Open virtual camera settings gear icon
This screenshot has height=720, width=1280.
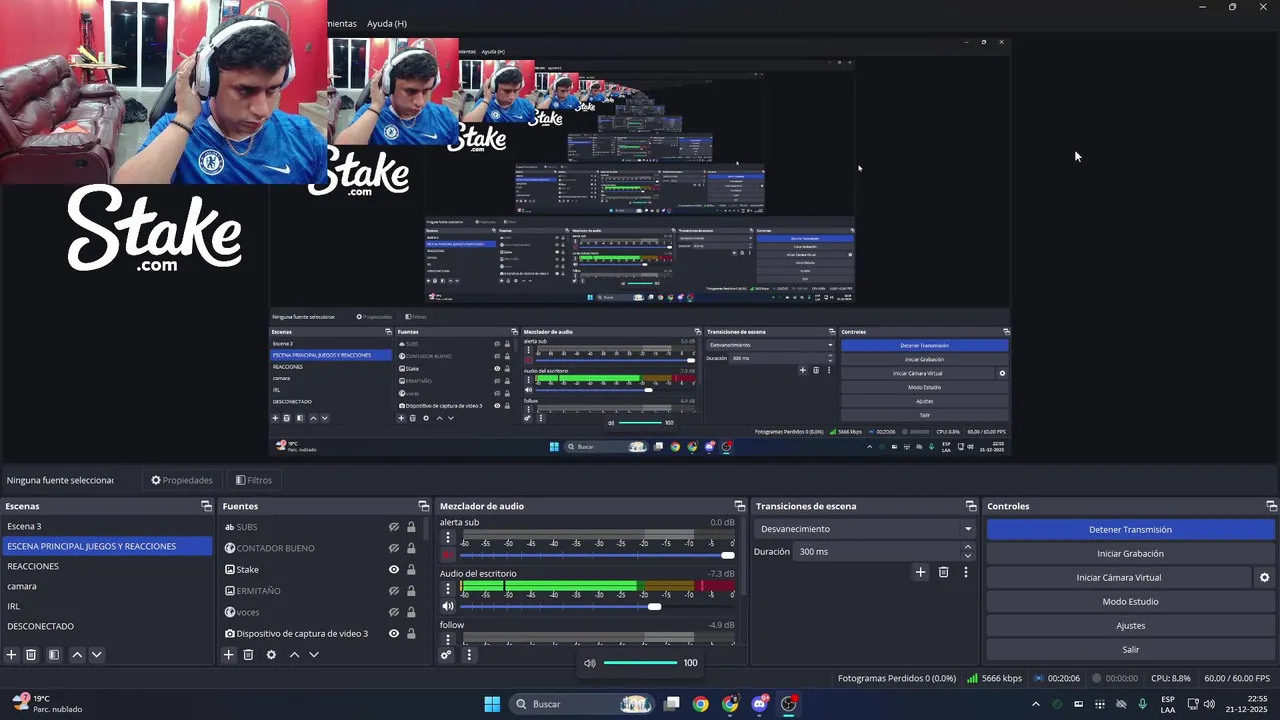click(x=1264, y=577)
